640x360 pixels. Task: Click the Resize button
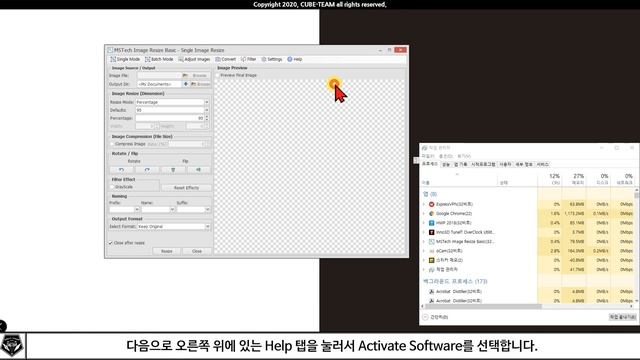pos(167,251)
